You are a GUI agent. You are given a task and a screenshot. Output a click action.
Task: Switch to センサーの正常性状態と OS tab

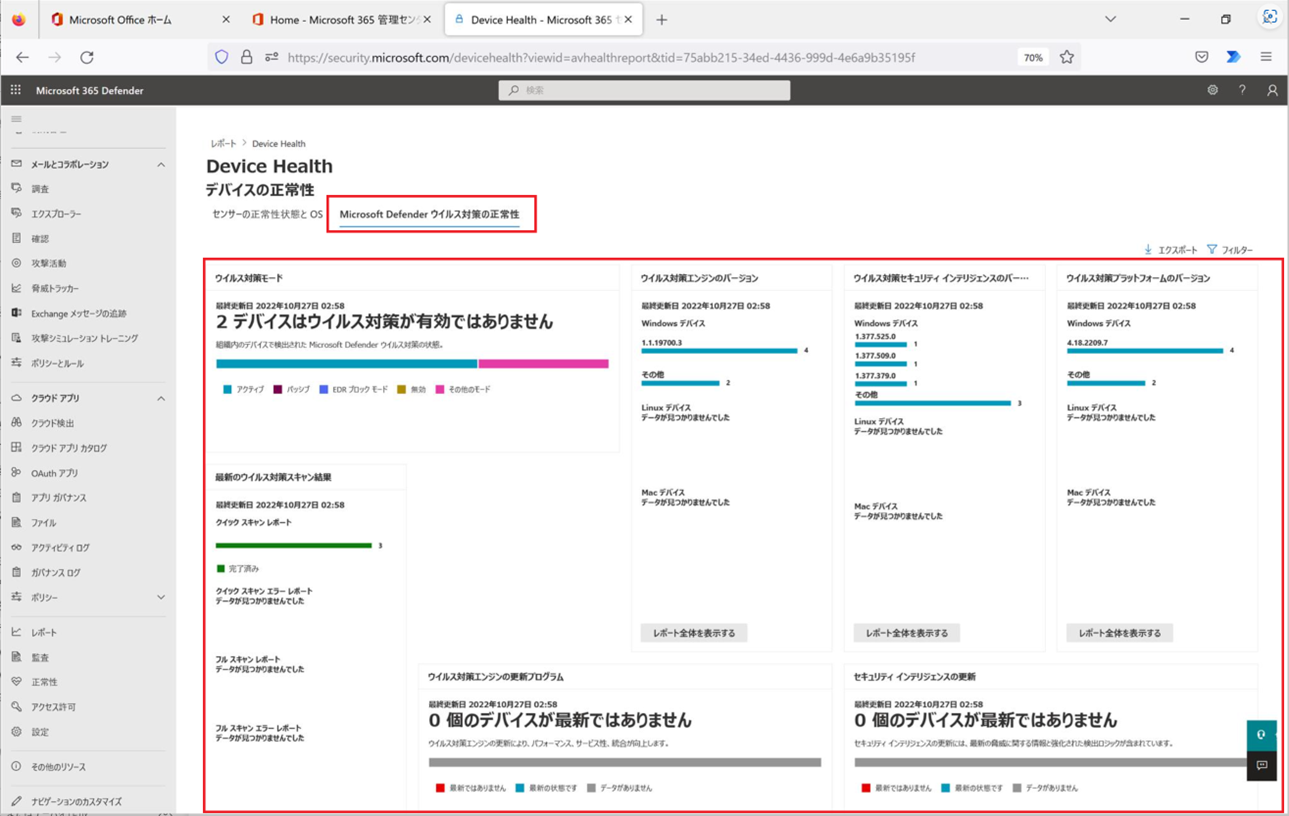tap(267, 214)
